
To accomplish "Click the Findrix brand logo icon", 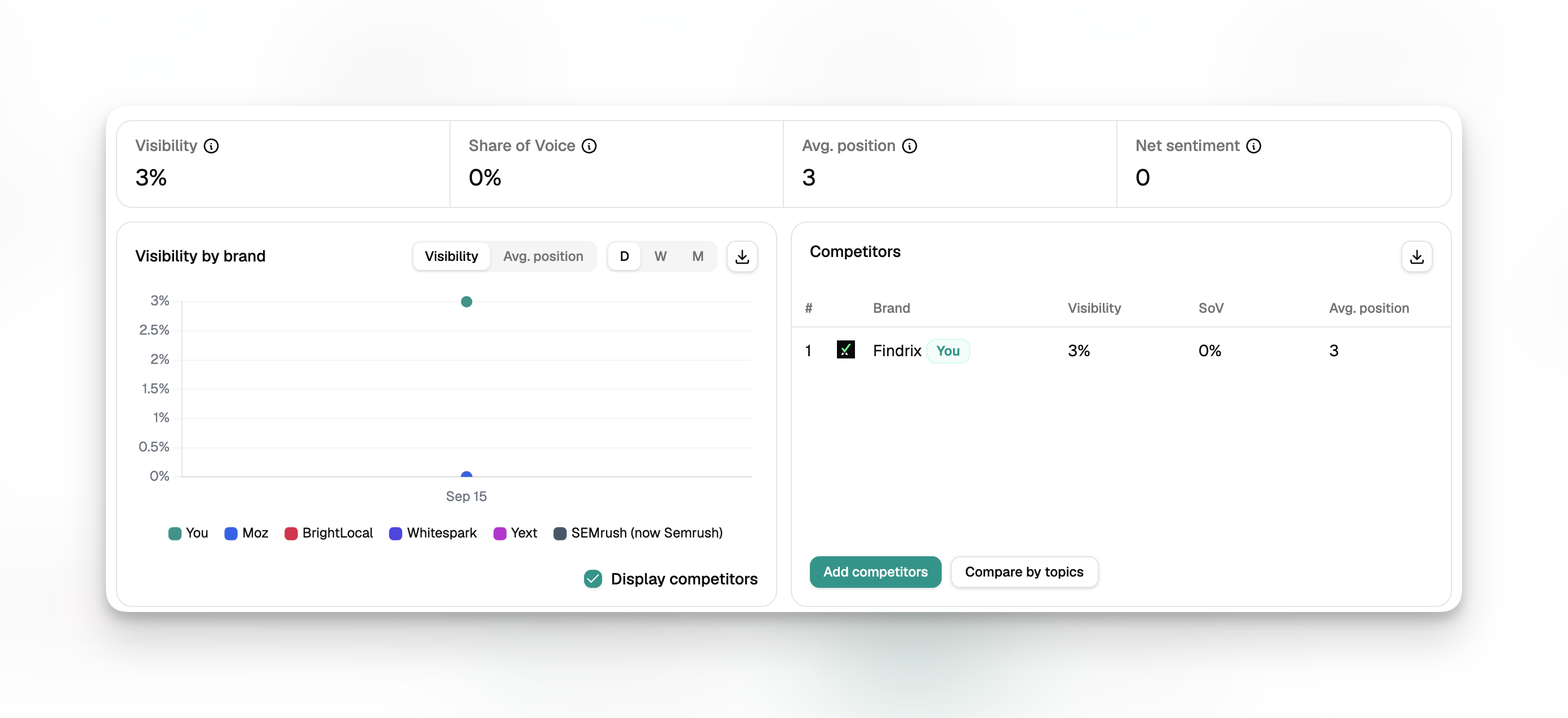I will [x=845, y=349].
